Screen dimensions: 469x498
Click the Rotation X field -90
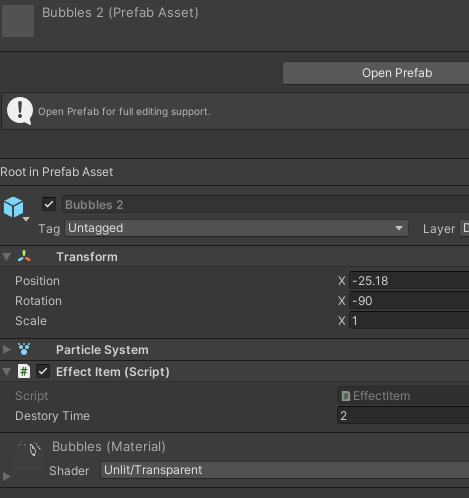coord(409,301)
